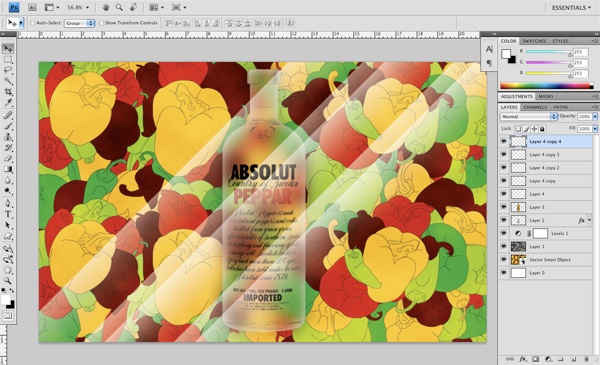
Task: Pick the Magic Wand tool
Action: [8, 81]
